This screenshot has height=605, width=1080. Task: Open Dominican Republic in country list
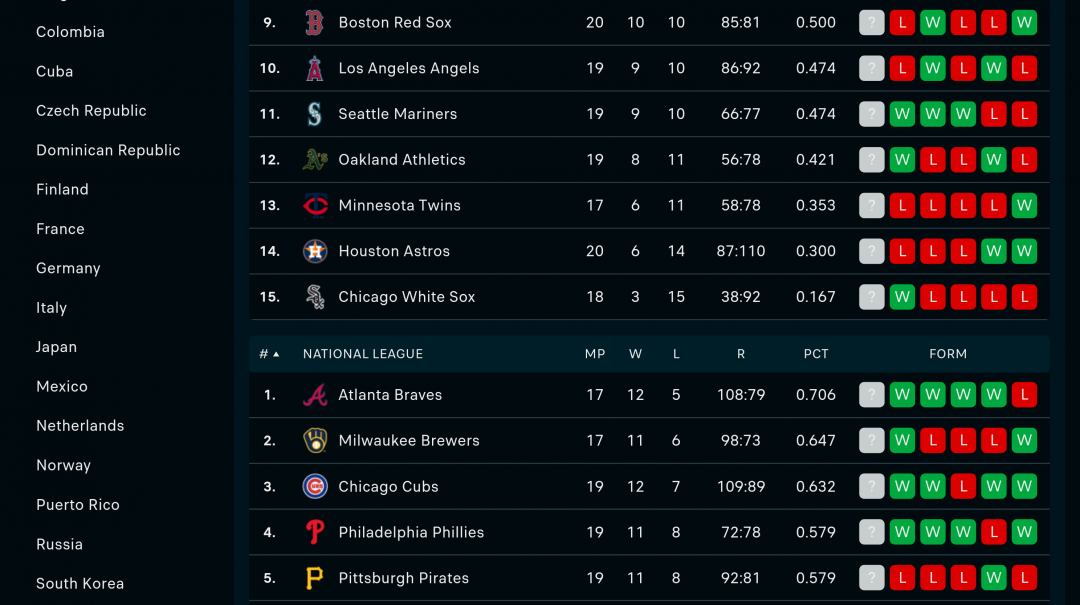108,150
